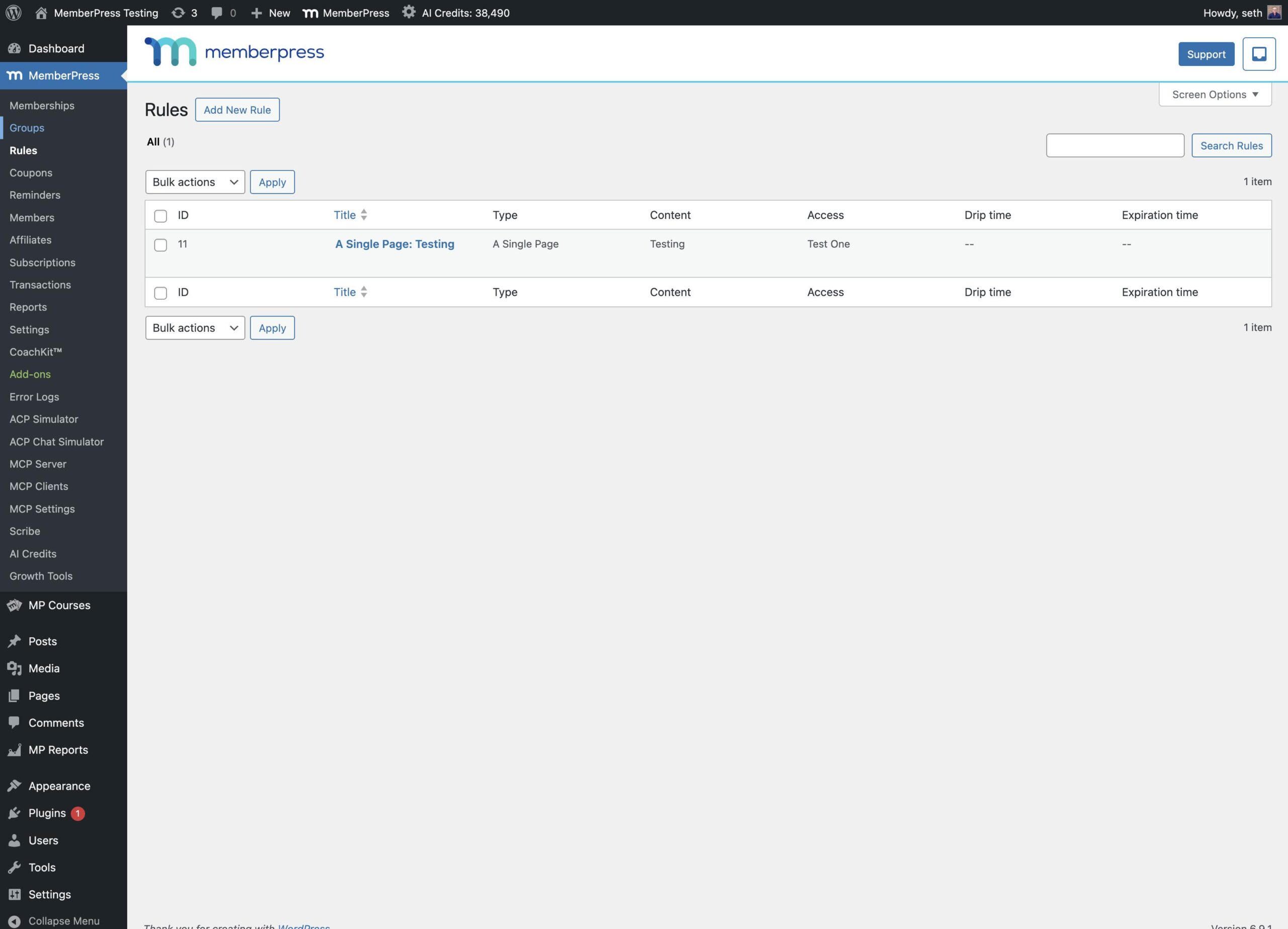The height and width of the screenshot is (929, 1288).
Task: Click the Users person icon
Action: 14,840
